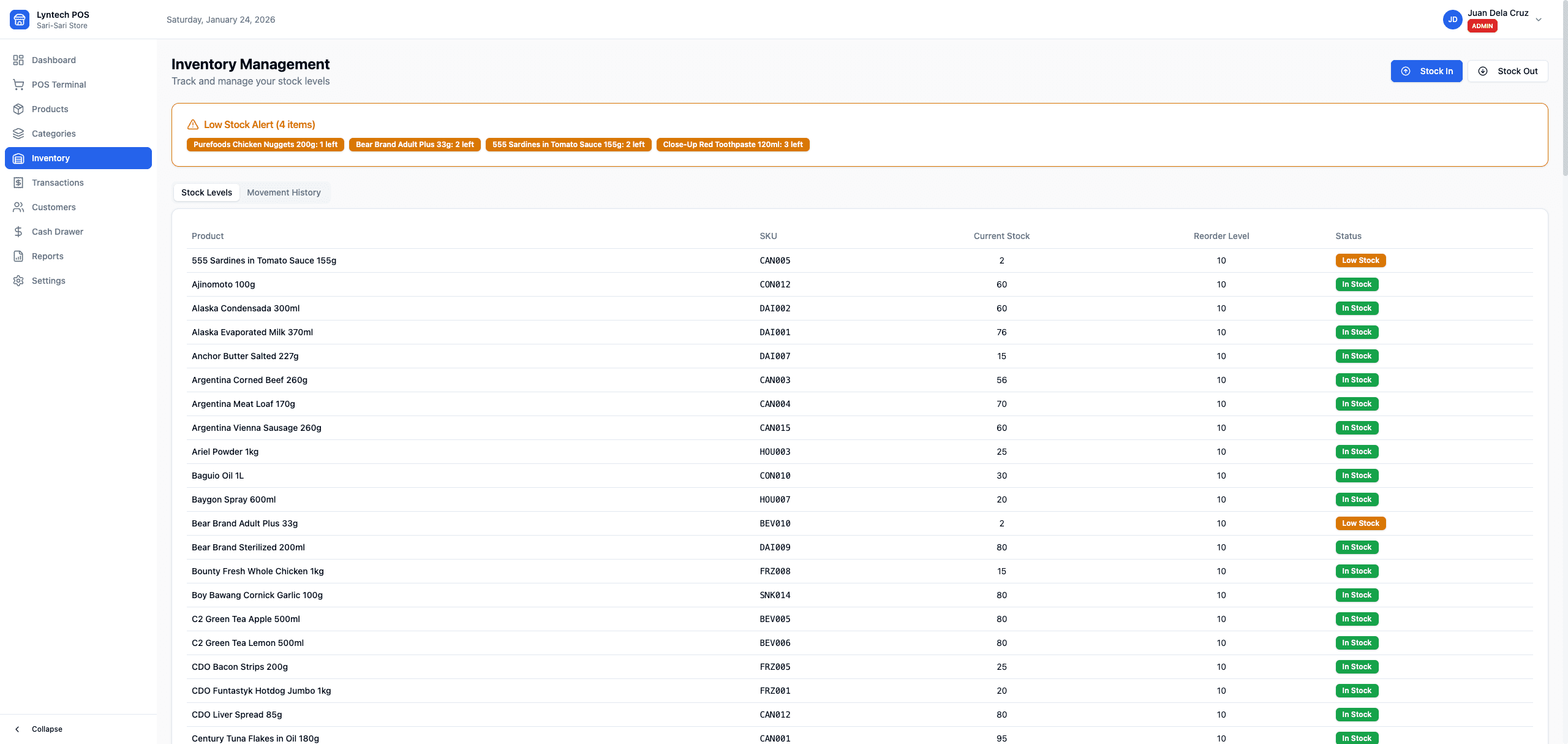This screenshot has width=1568, height=744.
Task: Click the Transactions receipt icon
Action: tap(18, 183)
